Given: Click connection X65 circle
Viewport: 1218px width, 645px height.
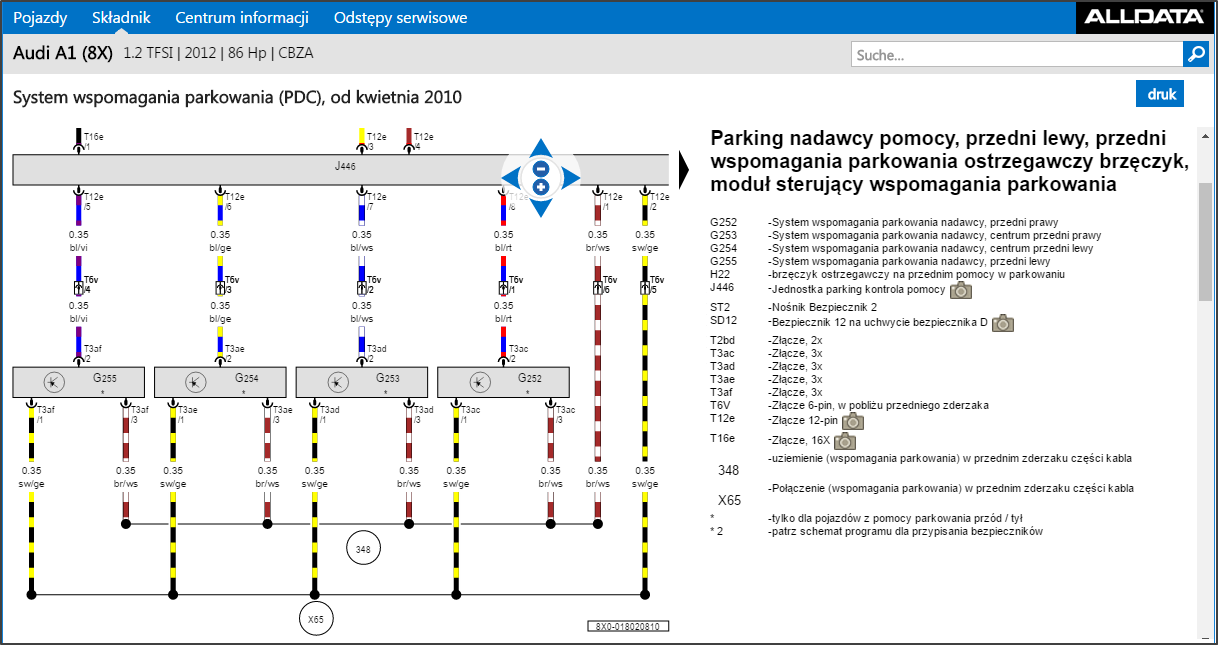Looking at the screenshot, I should 316,619.
